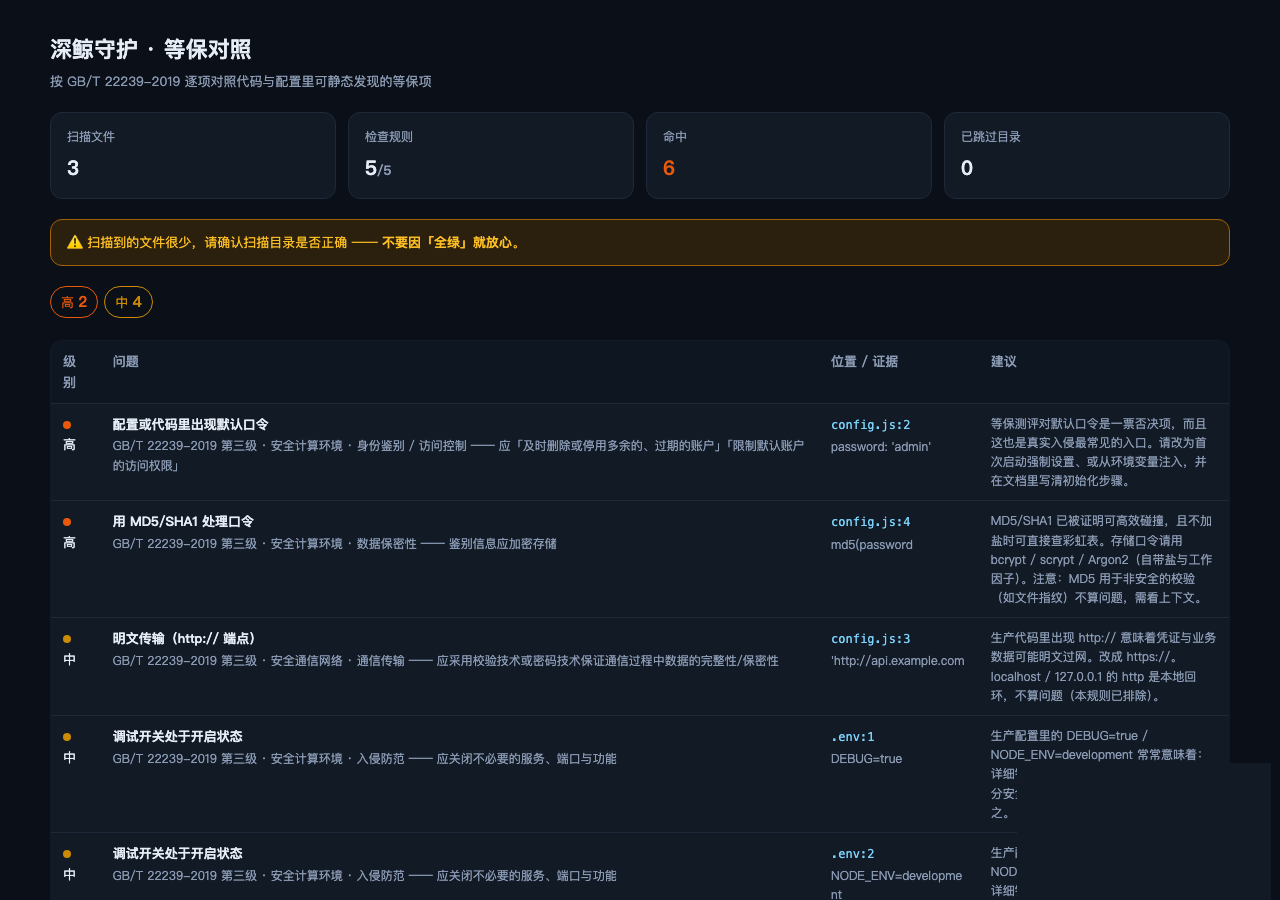Open the config.js:3 location reference
This screenshot has height=900, width=1280.
870,639
